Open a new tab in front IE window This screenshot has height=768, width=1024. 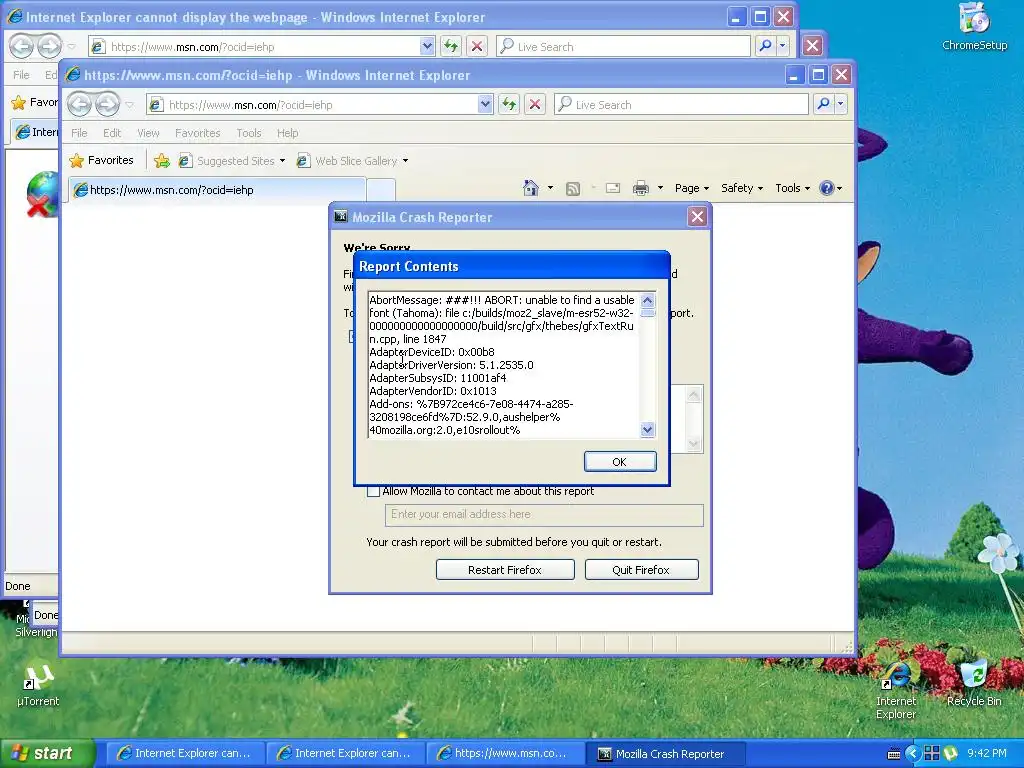click(381, 190)
